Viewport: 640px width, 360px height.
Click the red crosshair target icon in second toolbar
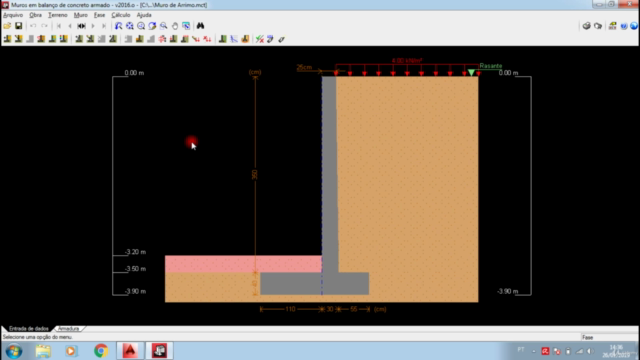[162, 39]
